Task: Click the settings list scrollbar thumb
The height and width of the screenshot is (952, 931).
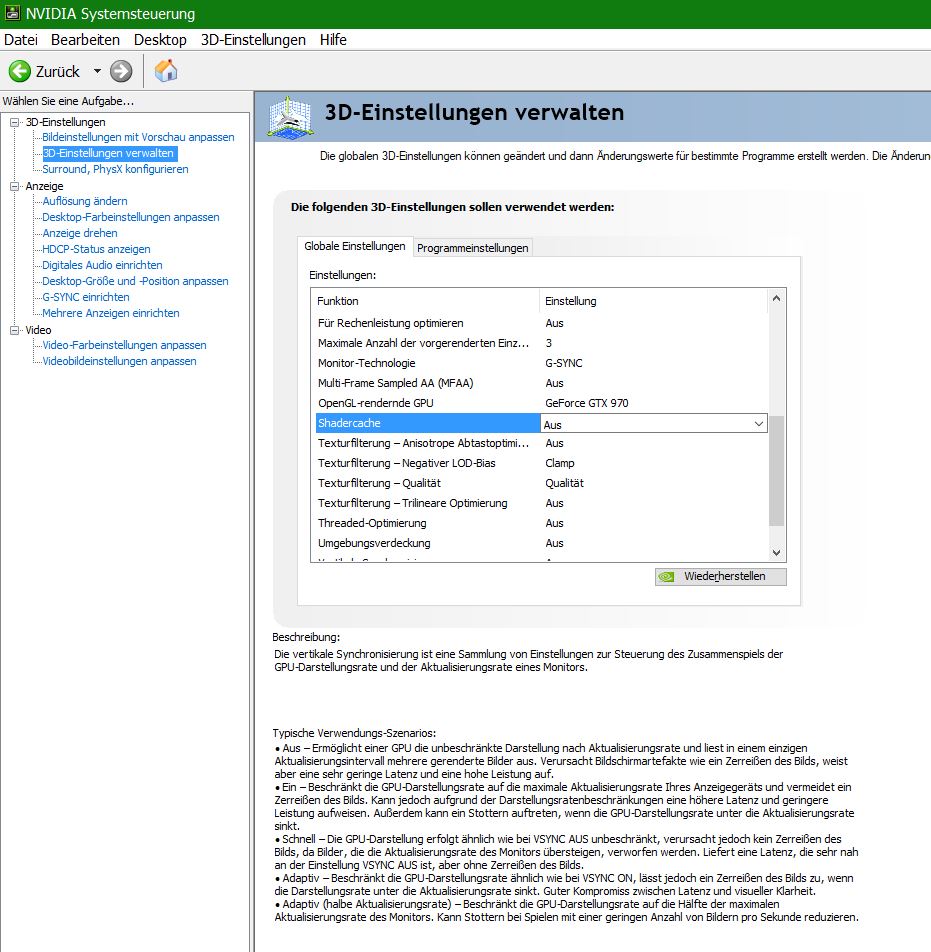Action: [x=776, y=471]
